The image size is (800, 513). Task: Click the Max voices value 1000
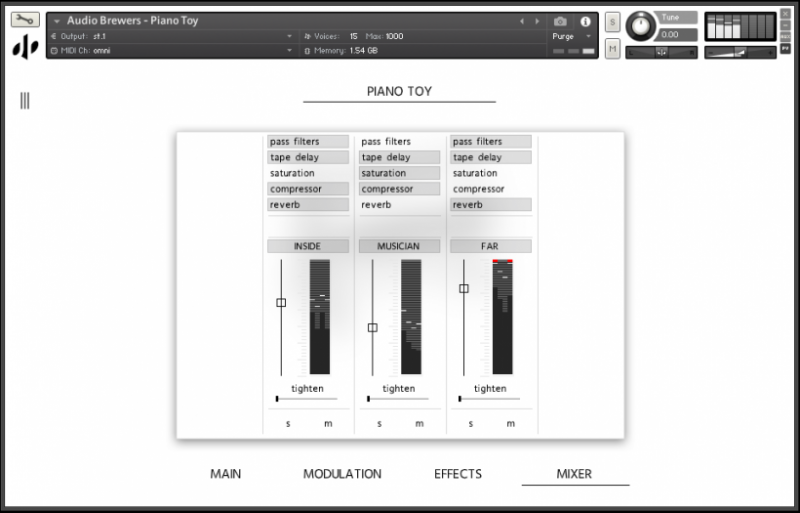394,36
